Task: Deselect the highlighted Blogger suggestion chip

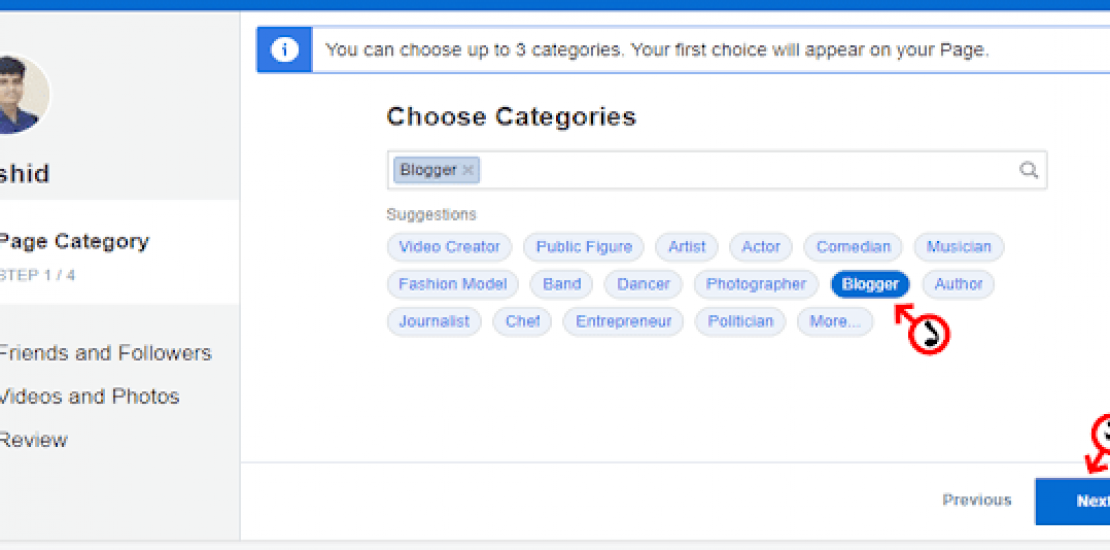Action: pyautogui.click(x=870, y=284)
